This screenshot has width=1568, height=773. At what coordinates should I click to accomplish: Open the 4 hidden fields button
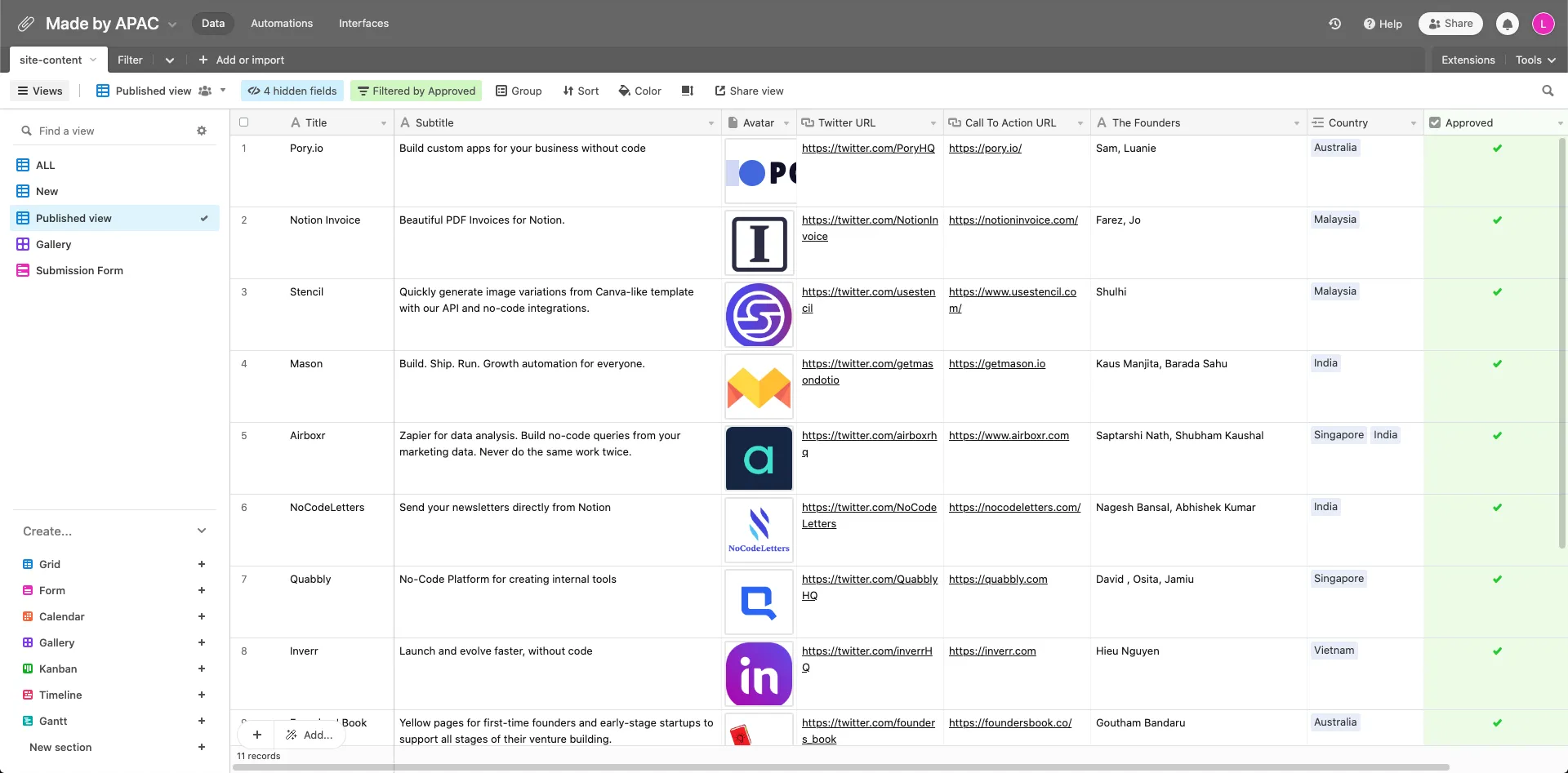click(x=292, y=91)
